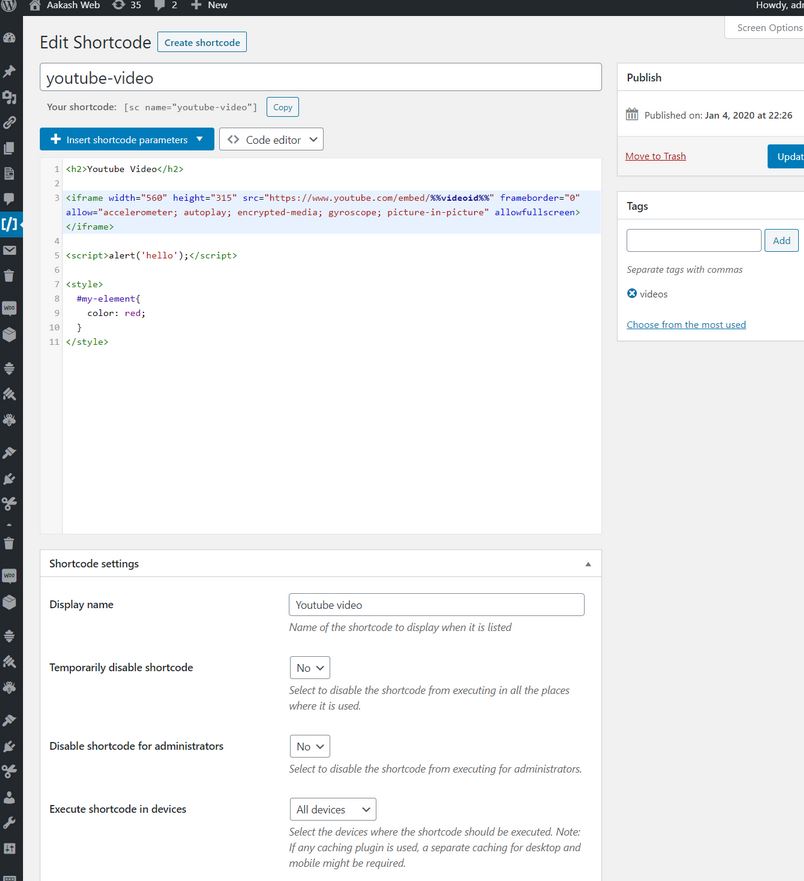Screen dimensions: 804x881
Task: Collapse the Shortcode settings panel
Action: point(588,564)
